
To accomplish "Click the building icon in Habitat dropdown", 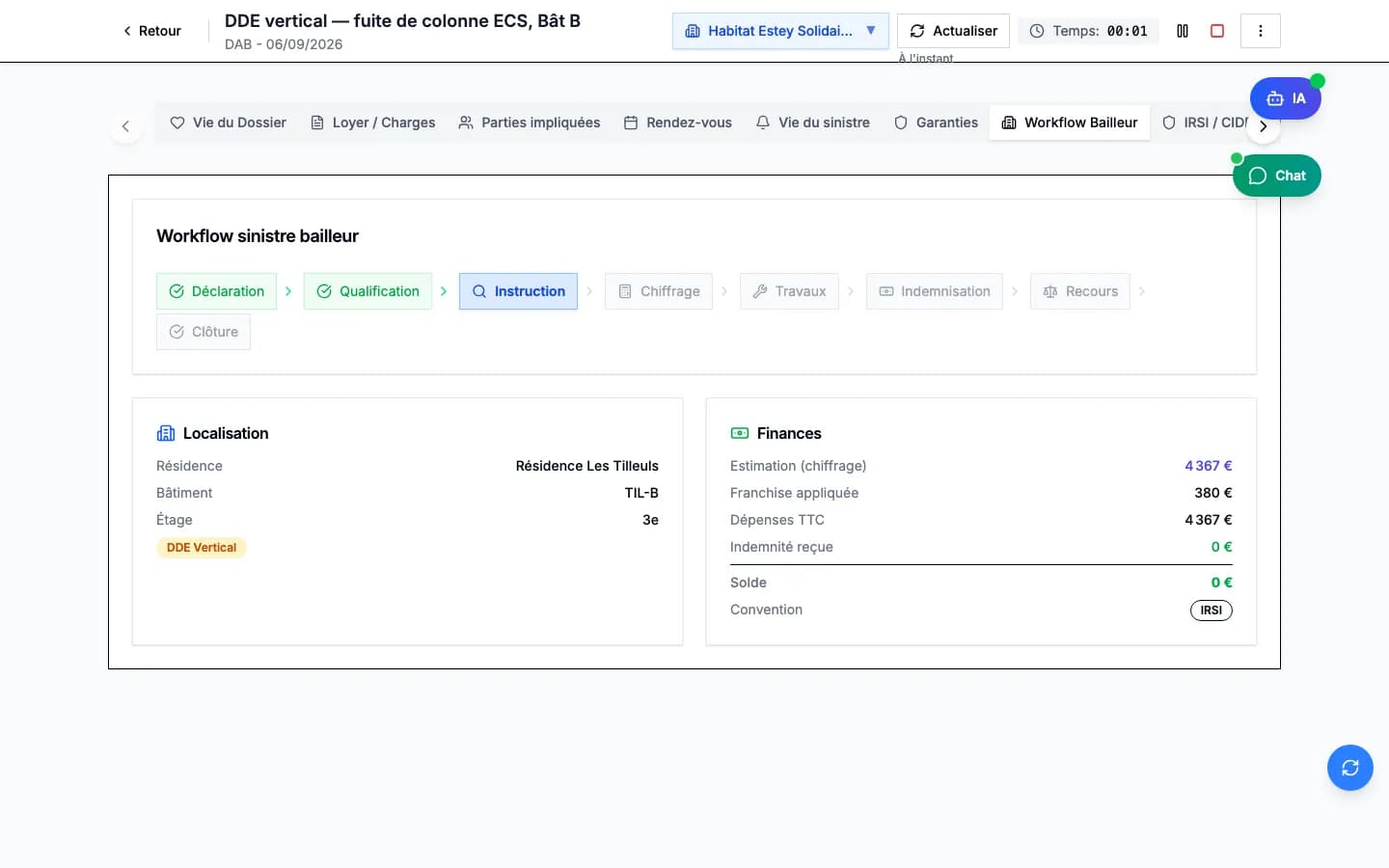I will pyautogui.click(x=693, y=31).
